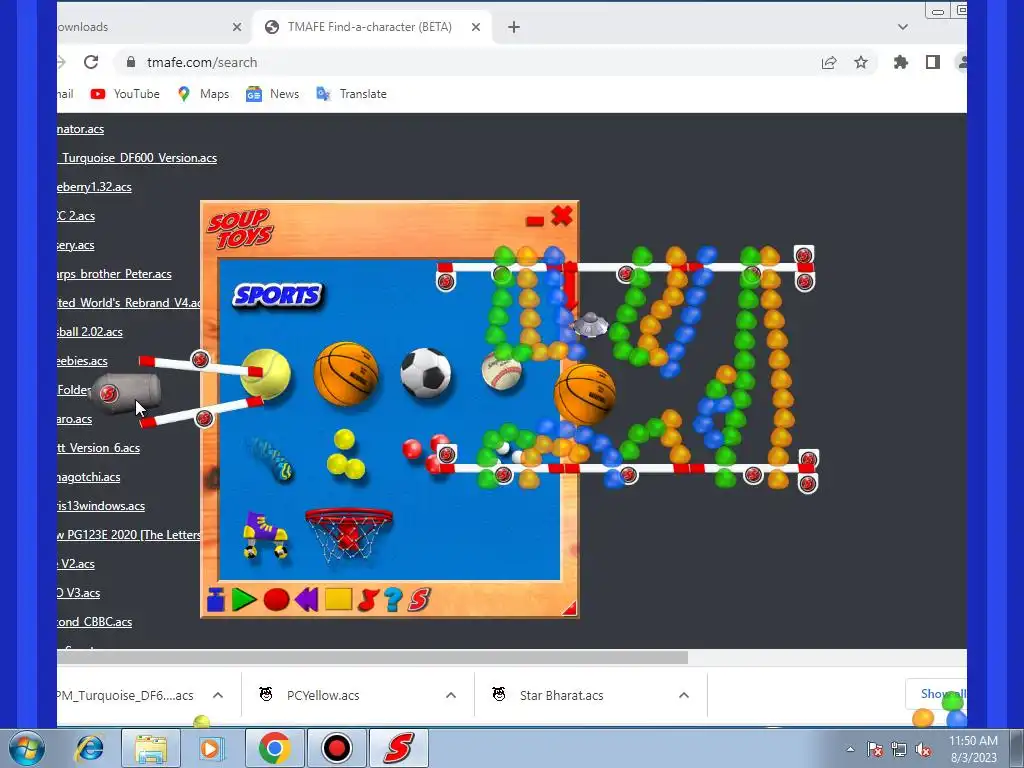Select the yellow tennis ball toy
This screenshot has width=1024, height=768.
coord(266,374)
